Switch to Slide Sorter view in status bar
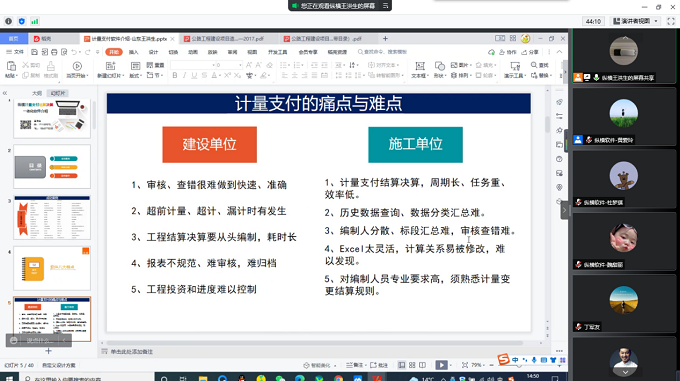680x381 pixels. pos(412,365)
